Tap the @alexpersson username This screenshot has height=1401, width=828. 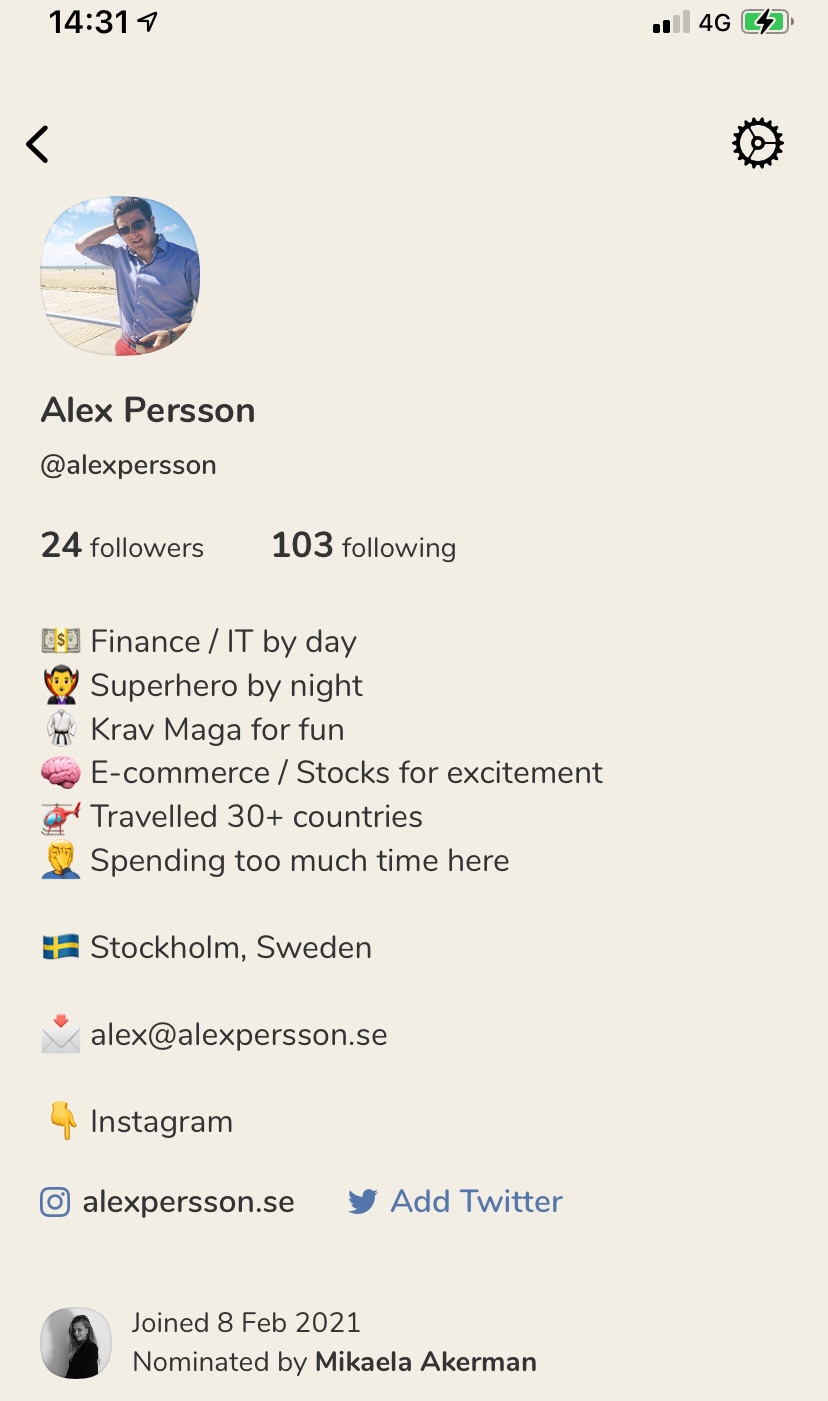click(x=128, y=465)
